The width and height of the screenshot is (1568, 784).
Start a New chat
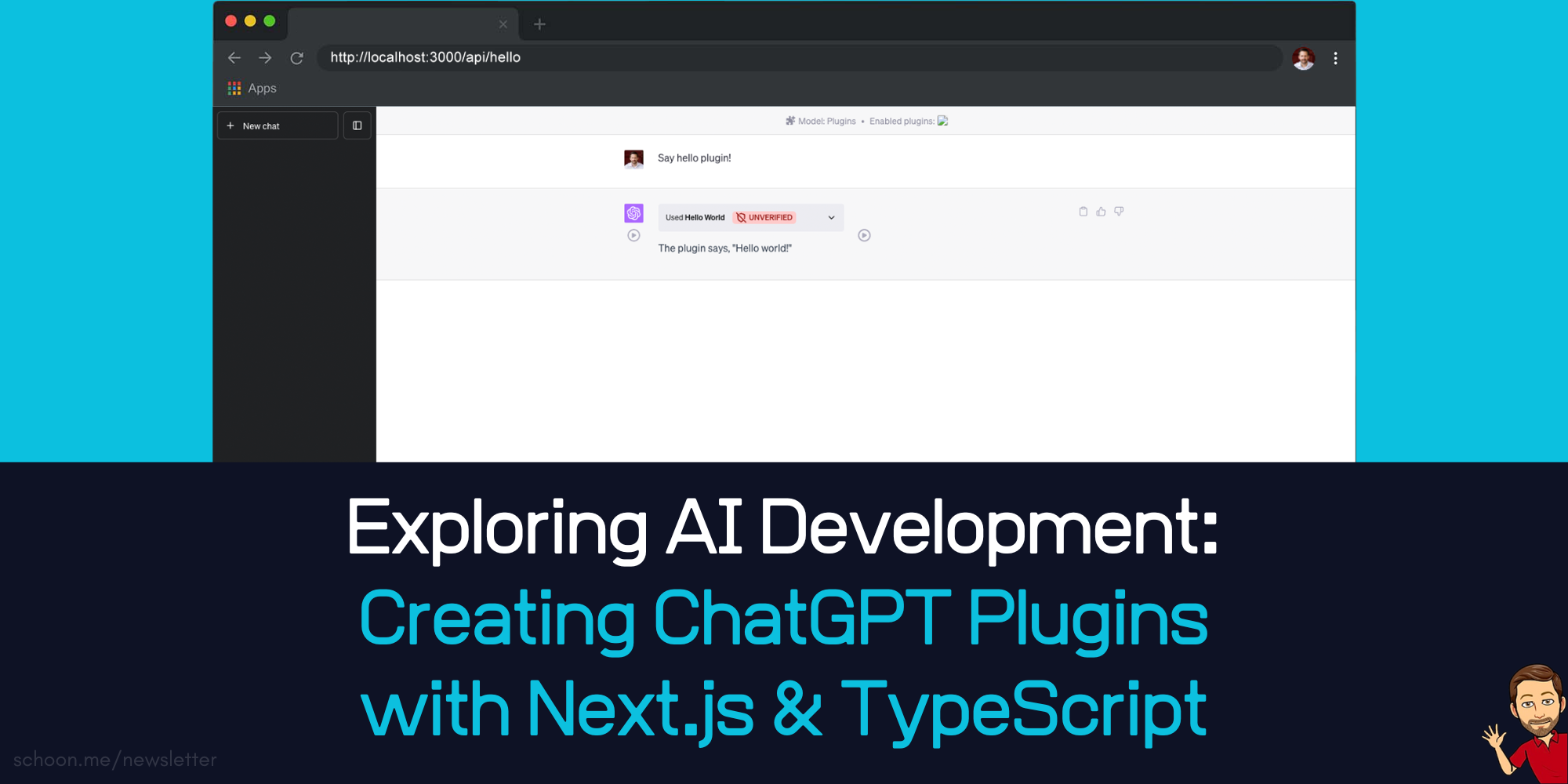(x=278, y=125)
